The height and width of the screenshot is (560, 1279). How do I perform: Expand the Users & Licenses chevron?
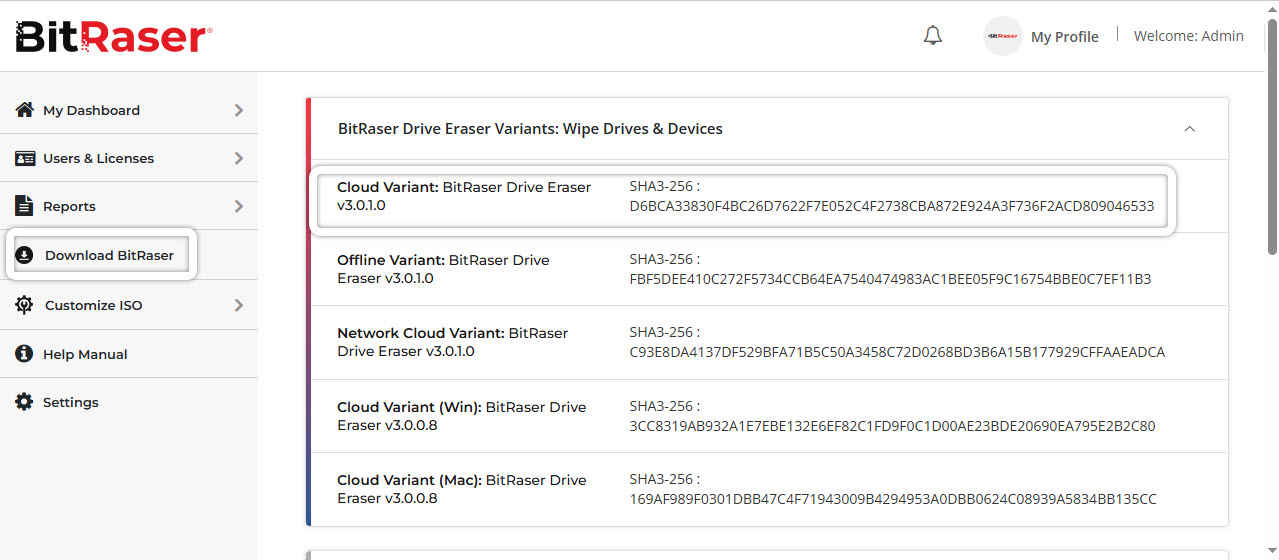[x=238, y=158]
